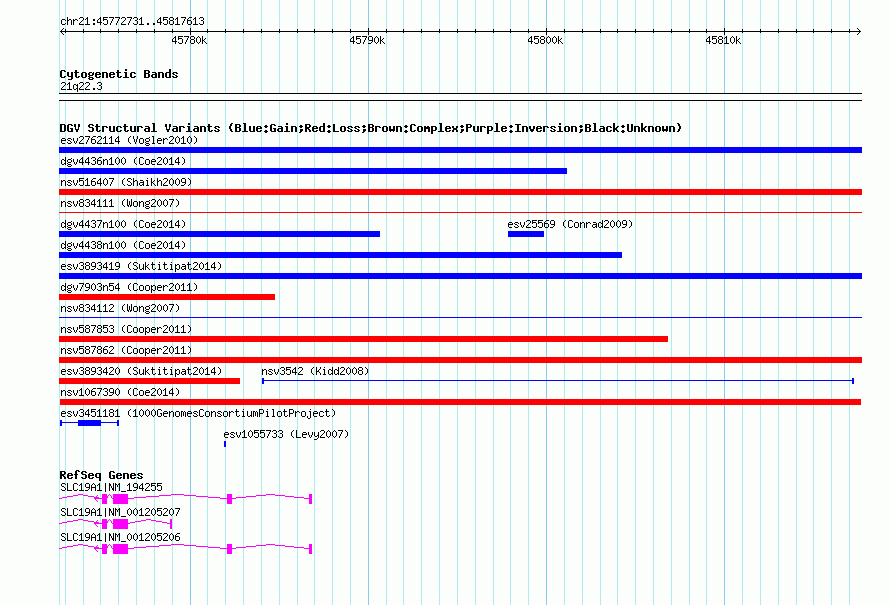
Task: Select the nsv587853 (Cooper2011) red bar
Action: click(363, 339)
